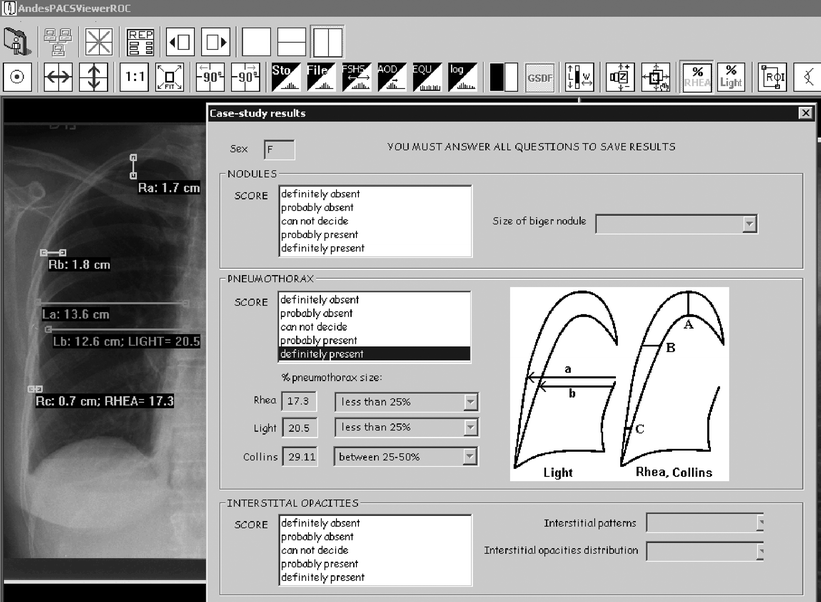Click the %Light measurement icon
The height and width of the screenshot is (602, 821).
click(x=733, y=77)
